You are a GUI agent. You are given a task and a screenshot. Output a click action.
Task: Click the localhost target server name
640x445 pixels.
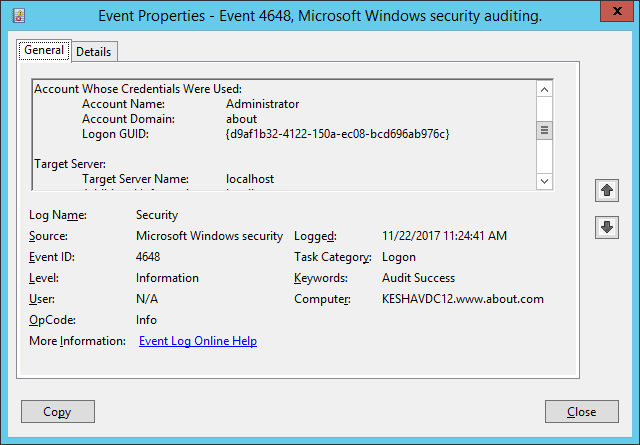click(x=250, y=179)
